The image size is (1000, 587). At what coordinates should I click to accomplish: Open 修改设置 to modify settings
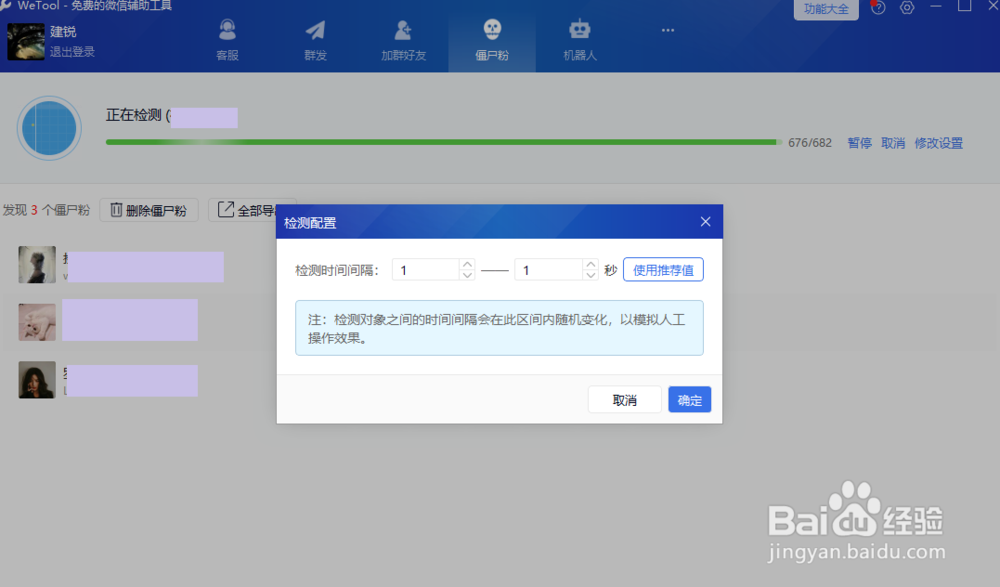pyautogui.click(x=938, y=143)
